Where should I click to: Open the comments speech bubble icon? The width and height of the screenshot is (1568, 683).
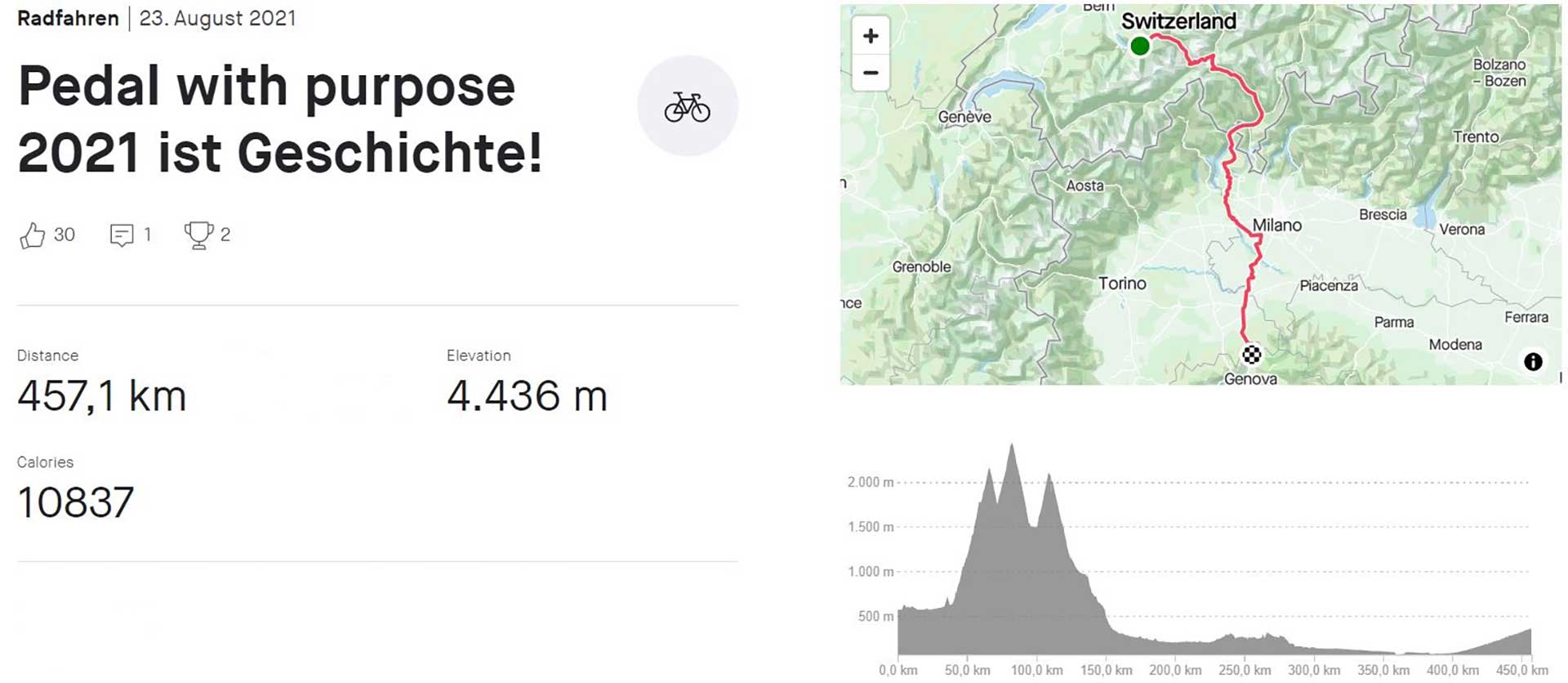[x=122, y=235]
